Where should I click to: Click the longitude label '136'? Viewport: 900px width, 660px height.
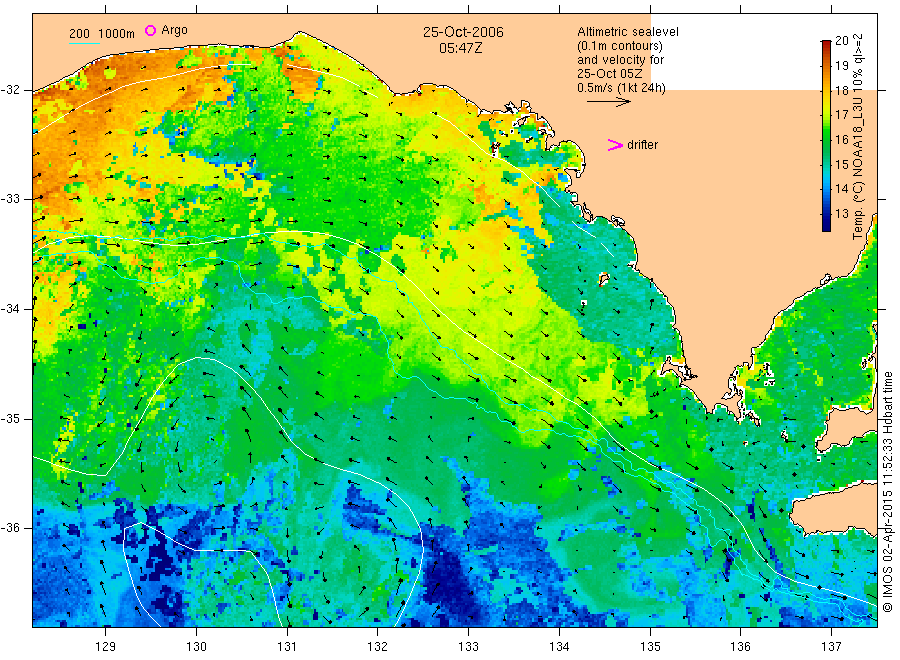[x=740, y=647]
